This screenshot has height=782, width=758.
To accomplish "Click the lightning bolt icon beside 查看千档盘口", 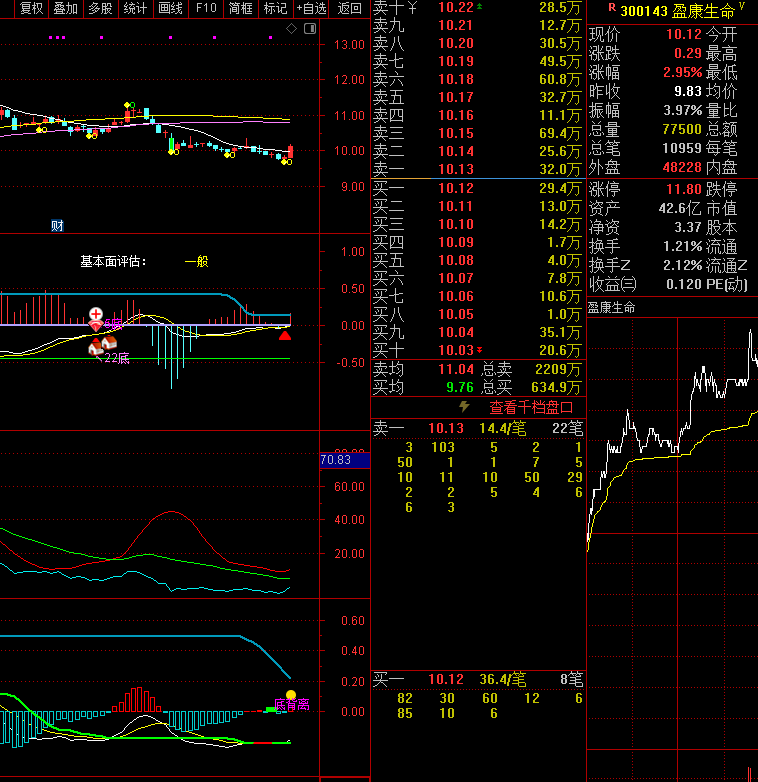I will click(464, 407).
